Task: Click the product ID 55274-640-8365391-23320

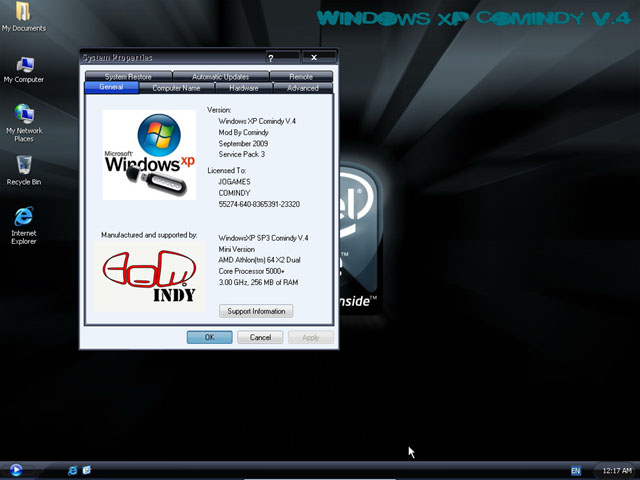Action: click(259, 204)
